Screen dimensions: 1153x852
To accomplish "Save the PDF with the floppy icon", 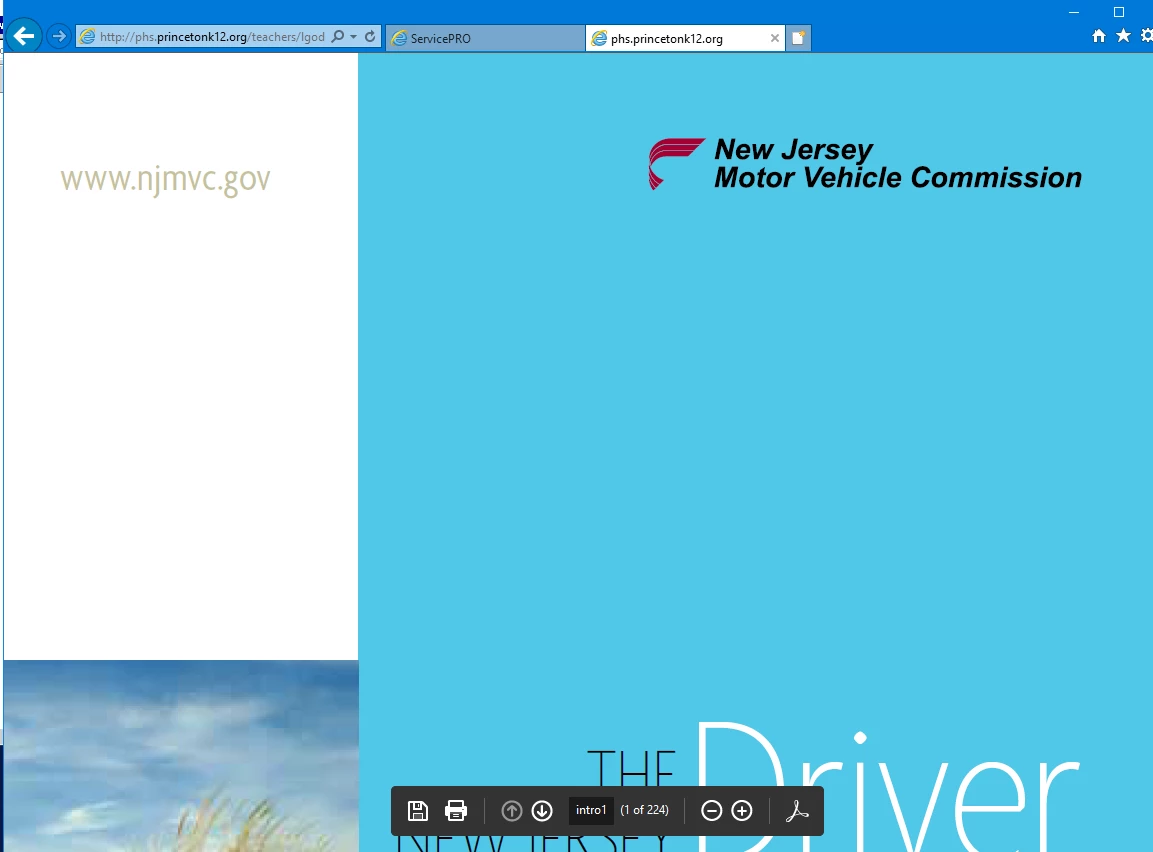I will point(418,810).
